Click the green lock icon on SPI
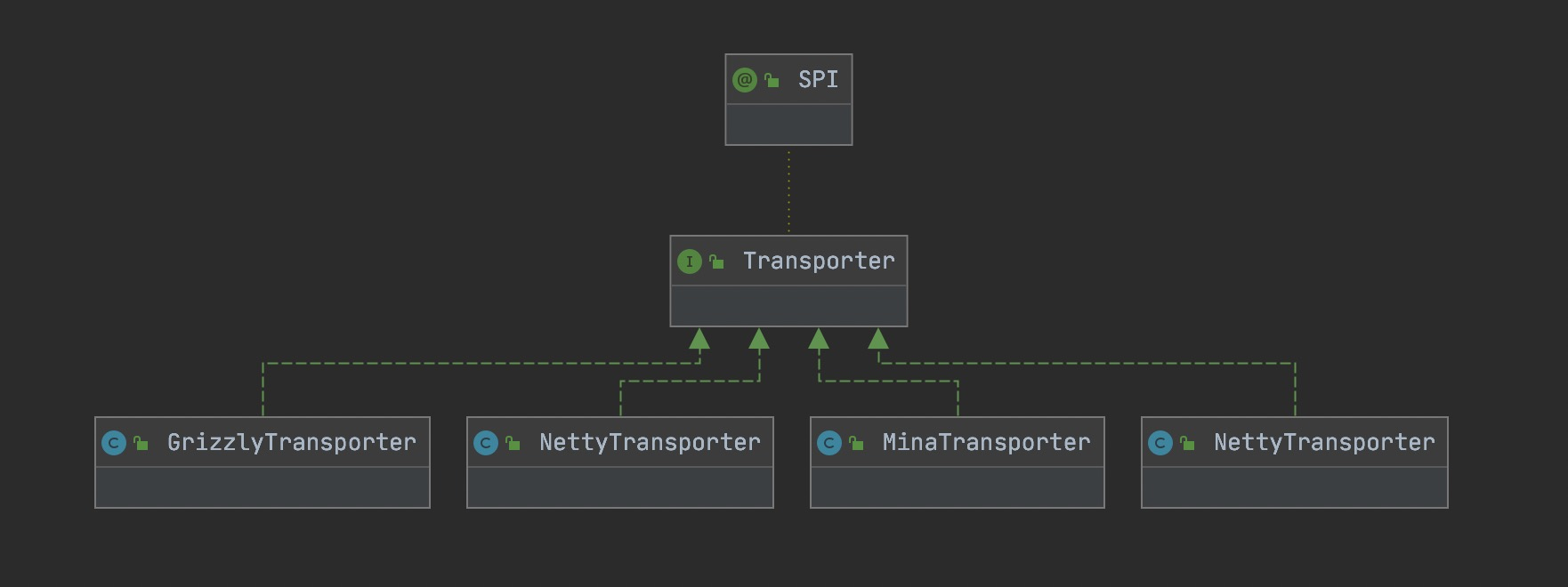 pos(772,81)
